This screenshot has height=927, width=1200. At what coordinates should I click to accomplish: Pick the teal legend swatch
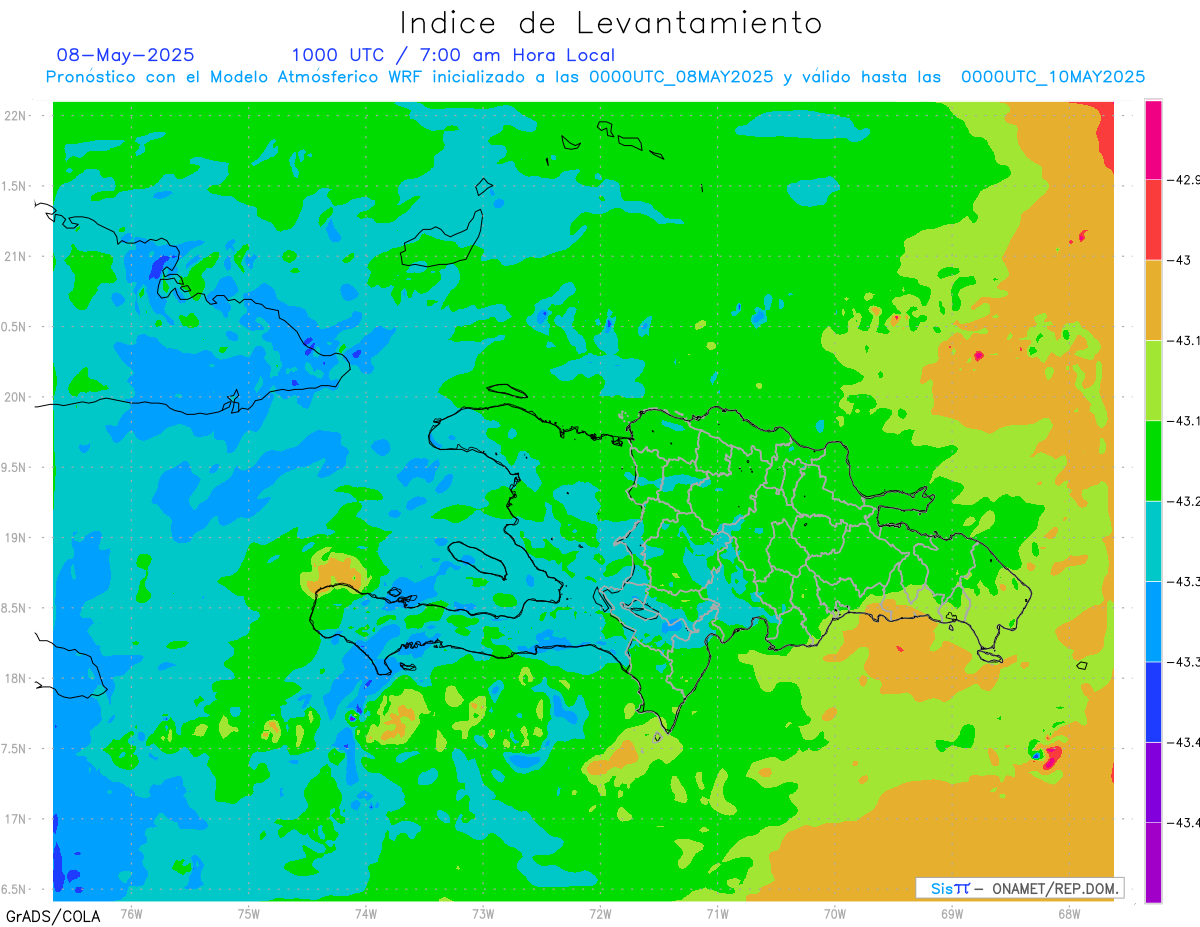click(1153, 541)
